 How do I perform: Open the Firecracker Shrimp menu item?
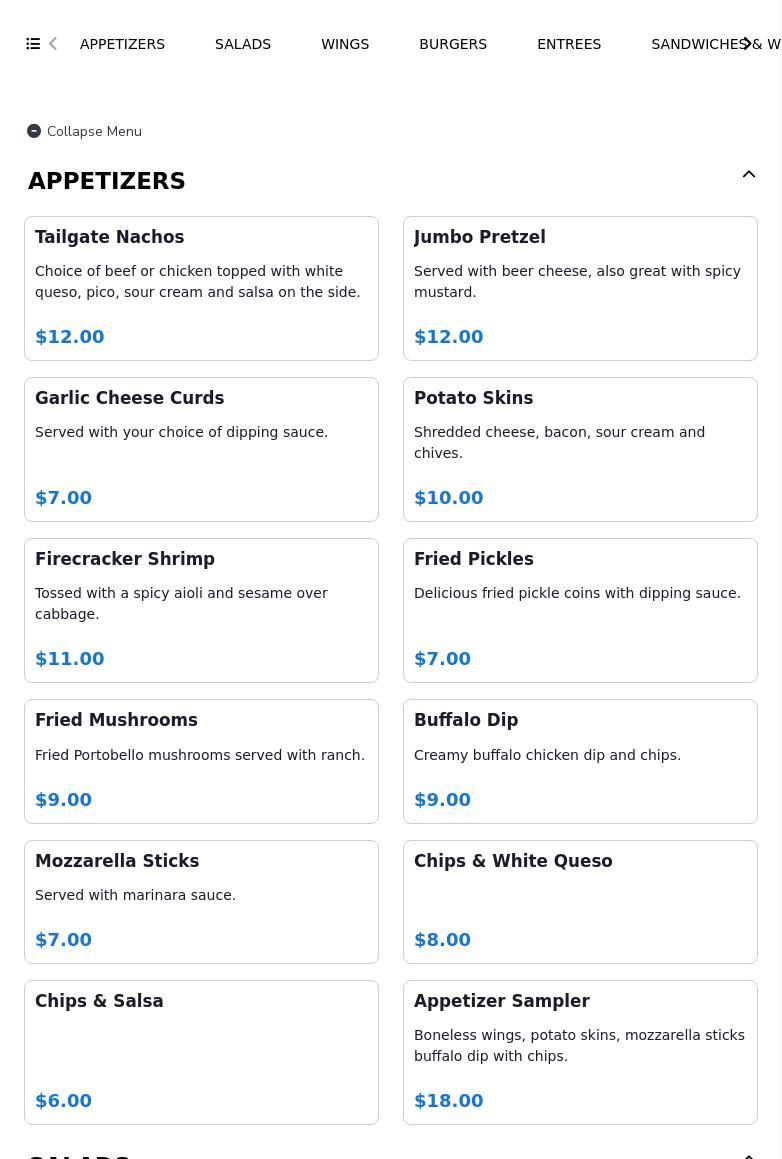click(201, 610)
